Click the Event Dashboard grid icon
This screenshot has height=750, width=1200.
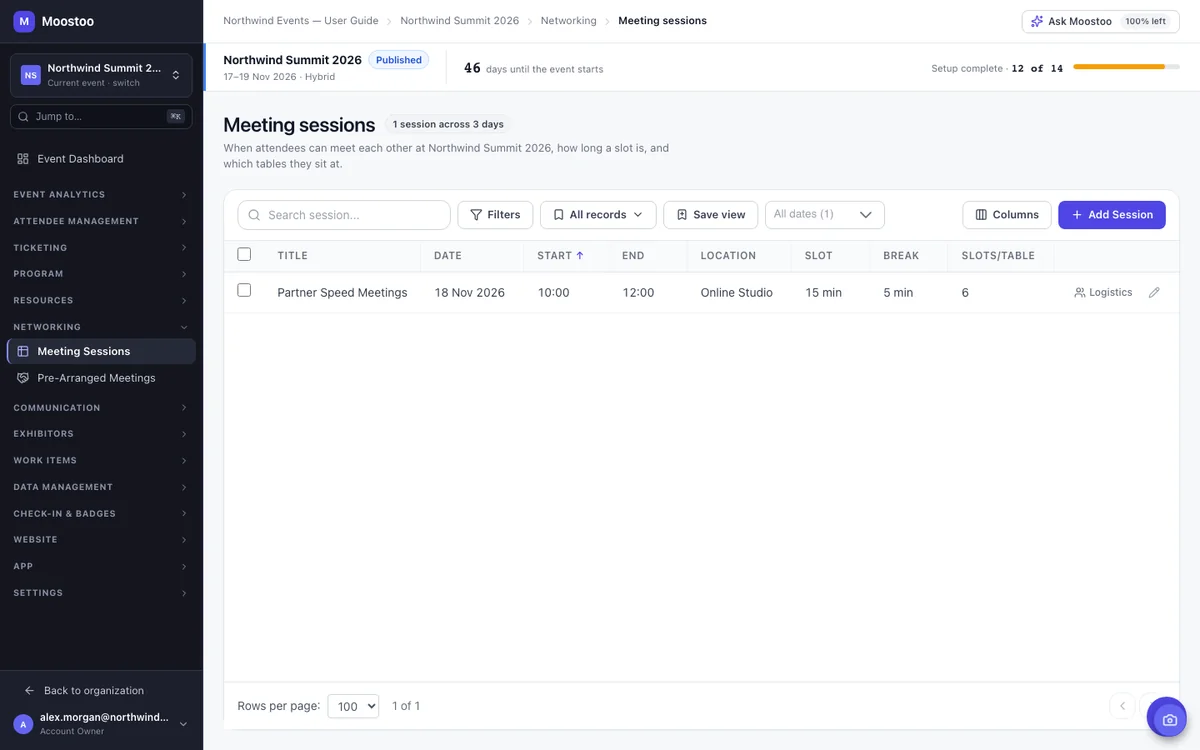[x=23, y=159]
